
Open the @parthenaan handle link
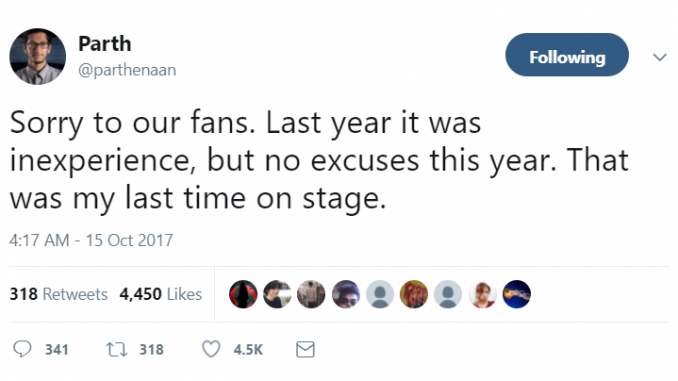pyautogui.click(x=127, y=70)
